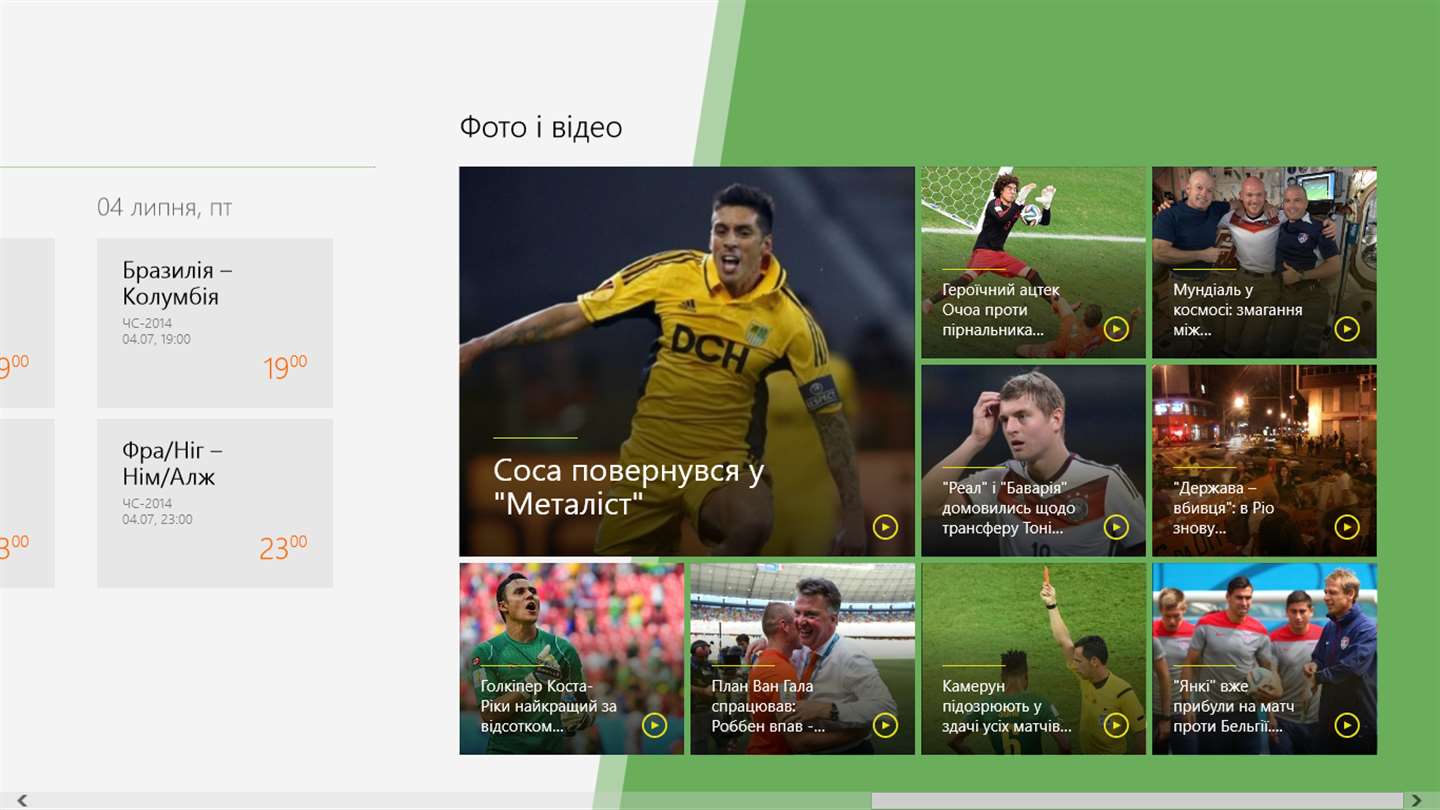Click play icon on "Реал" і "Баварія" tile

tap(1116, 527)
